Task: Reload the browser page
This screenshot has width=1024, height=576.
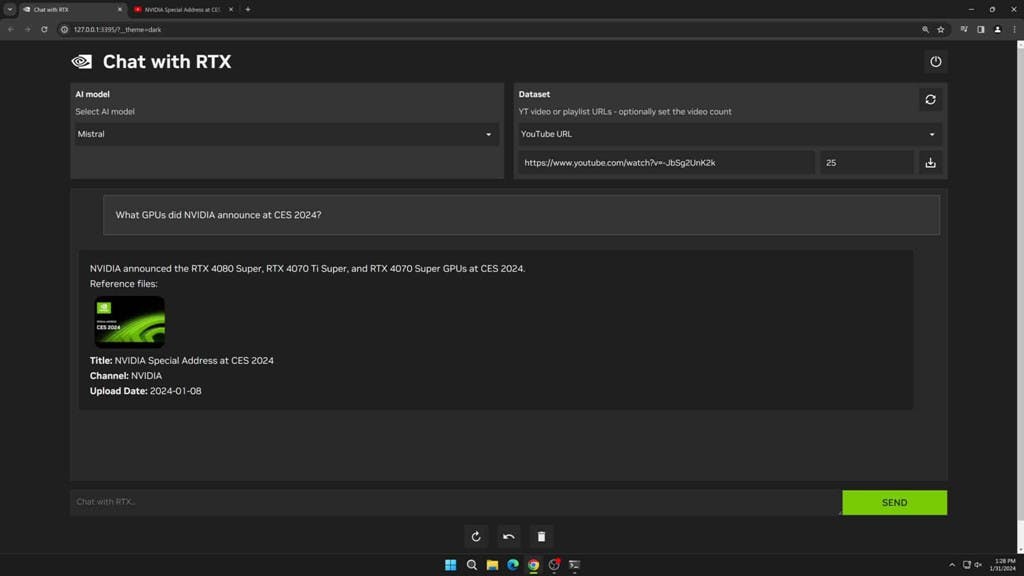Action: (x=44, y=29)
